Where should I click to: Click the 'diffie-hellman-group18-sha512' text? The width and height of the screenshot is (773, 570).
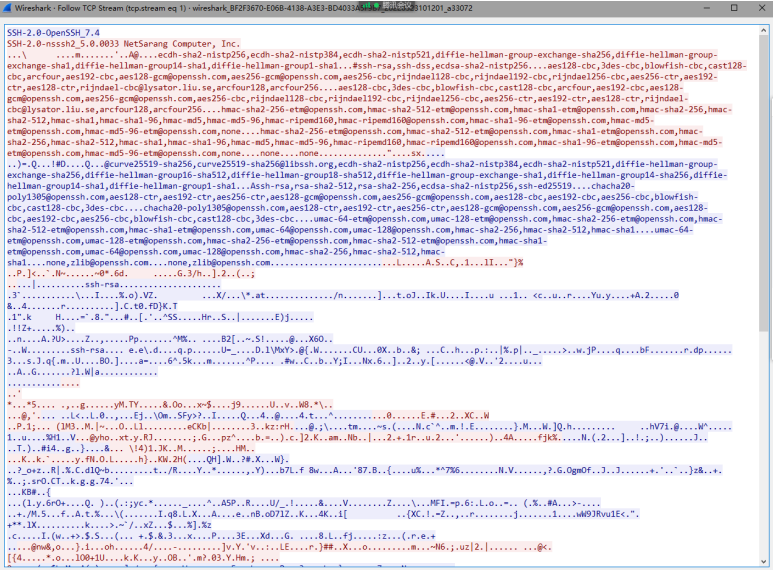pyautogui.click(x=302, y=175)
